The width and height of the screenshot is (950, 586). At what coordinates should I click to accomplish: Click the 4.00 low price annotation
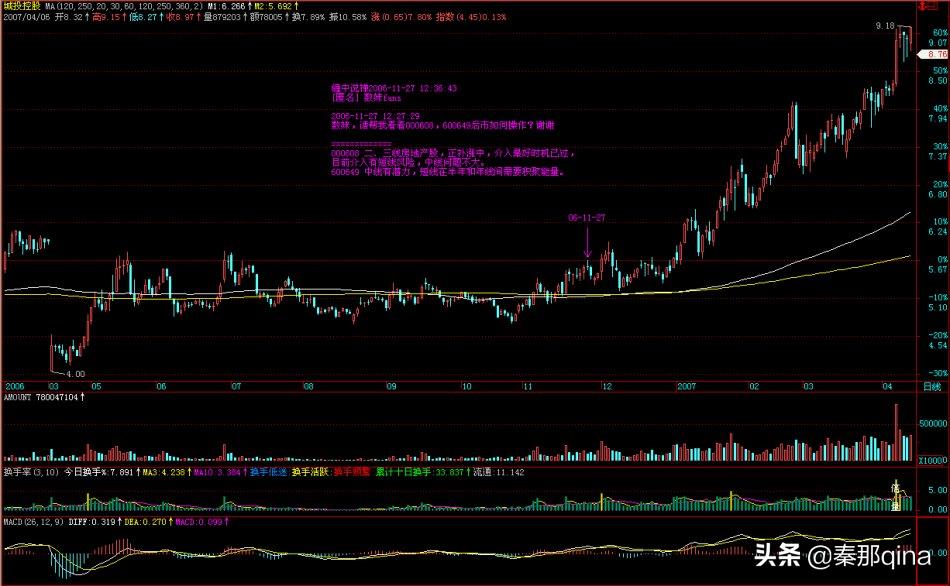click(76, 374)
